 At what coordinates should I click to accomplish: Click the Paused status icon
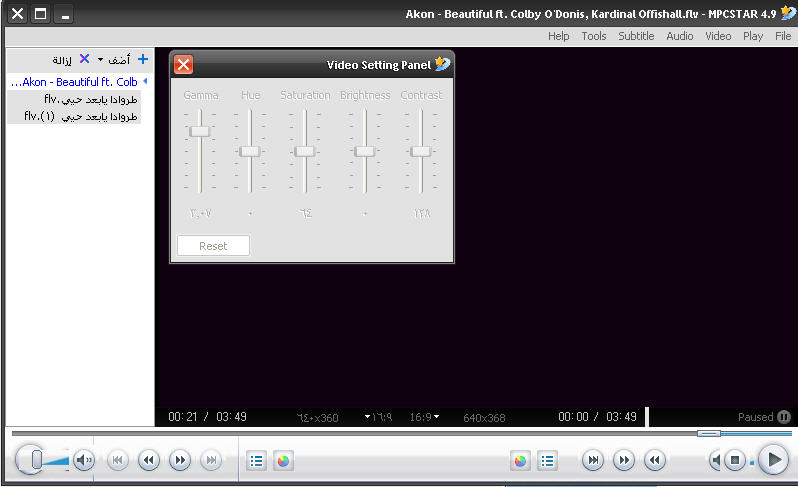click(x=784, y=417)
